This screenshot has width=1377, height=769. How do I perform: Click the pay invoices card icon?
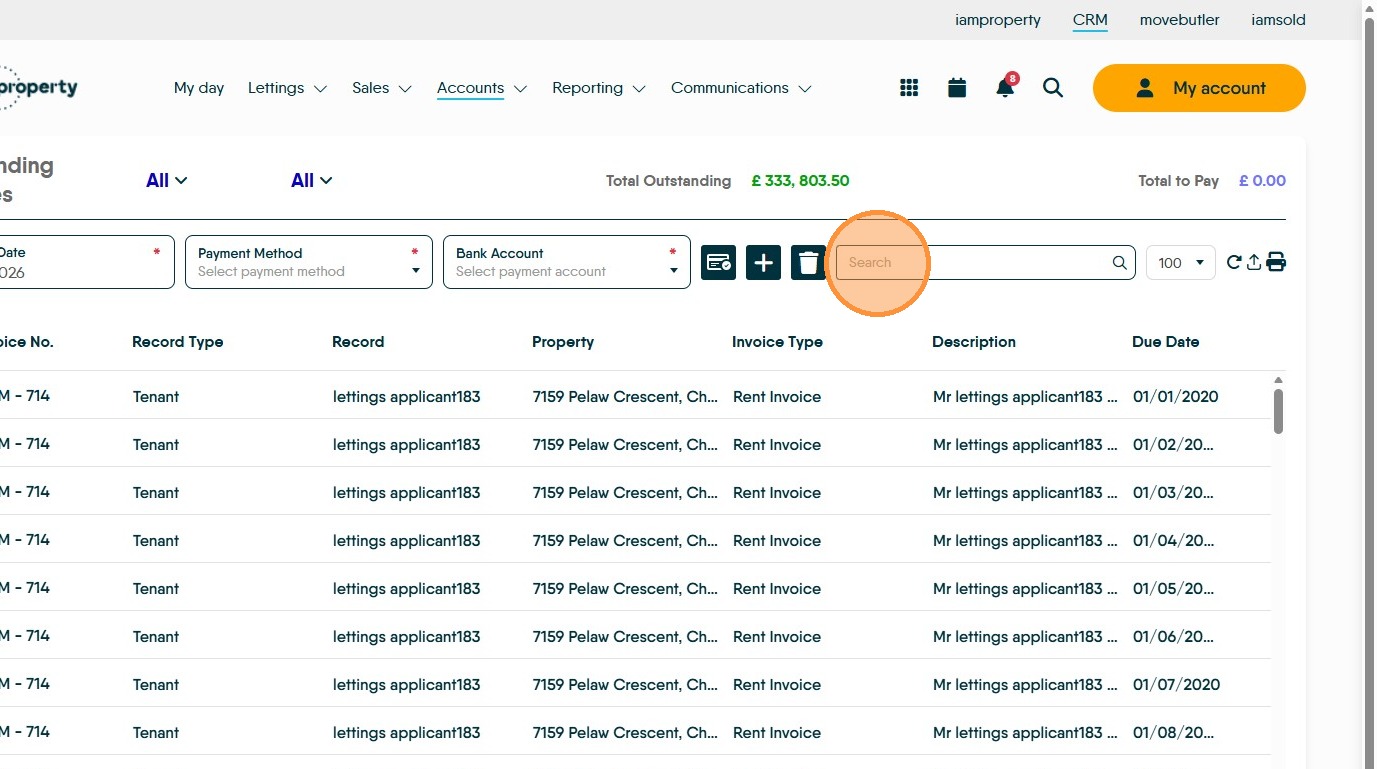click(x=718, y=263)
